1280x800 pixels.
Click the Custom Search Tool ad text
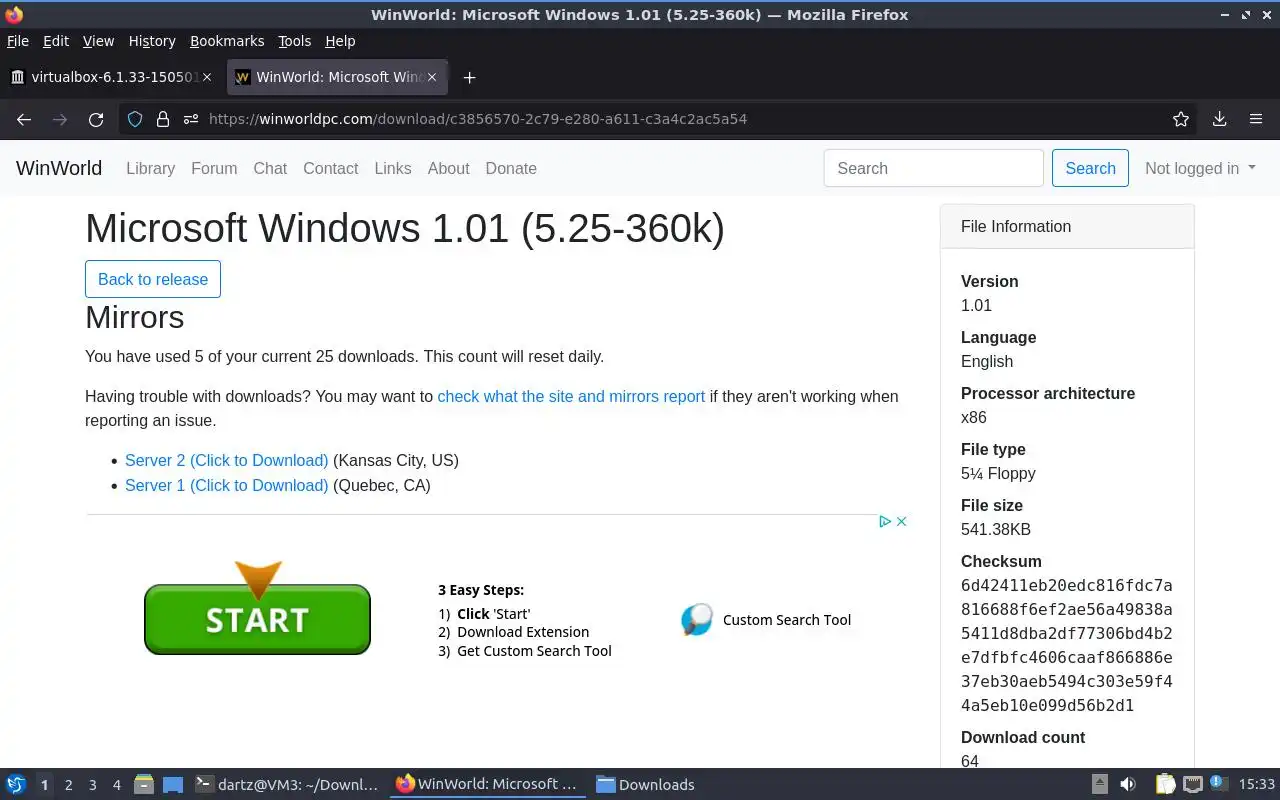point(787,620)
